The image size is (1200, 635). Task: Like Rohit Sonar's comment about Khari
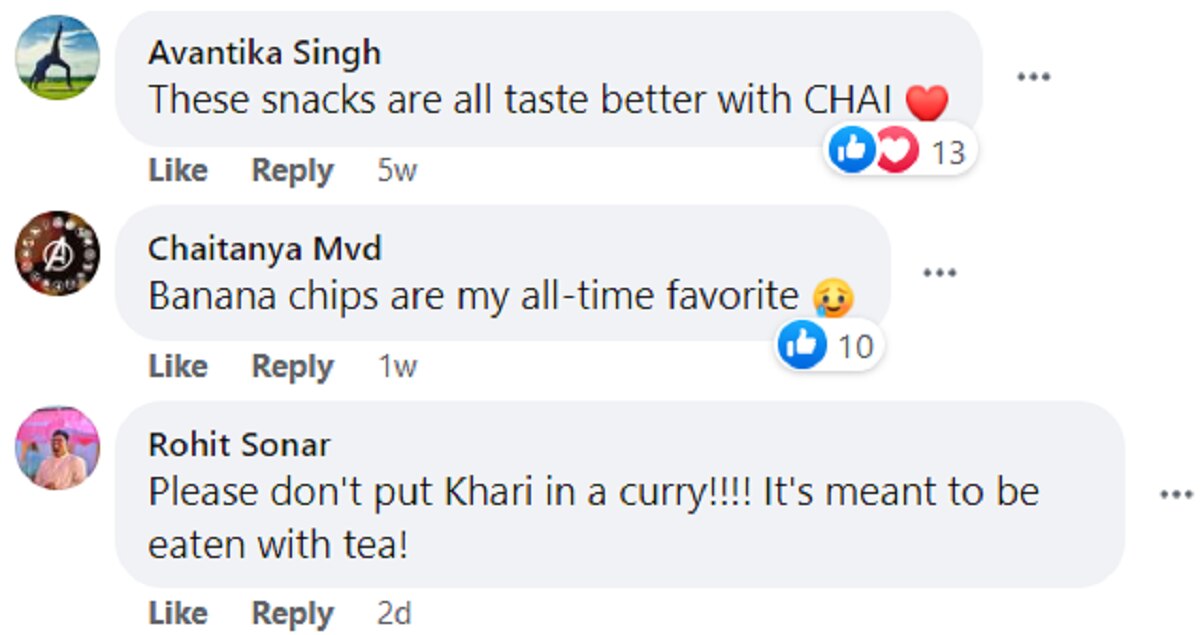pos(178,612)
